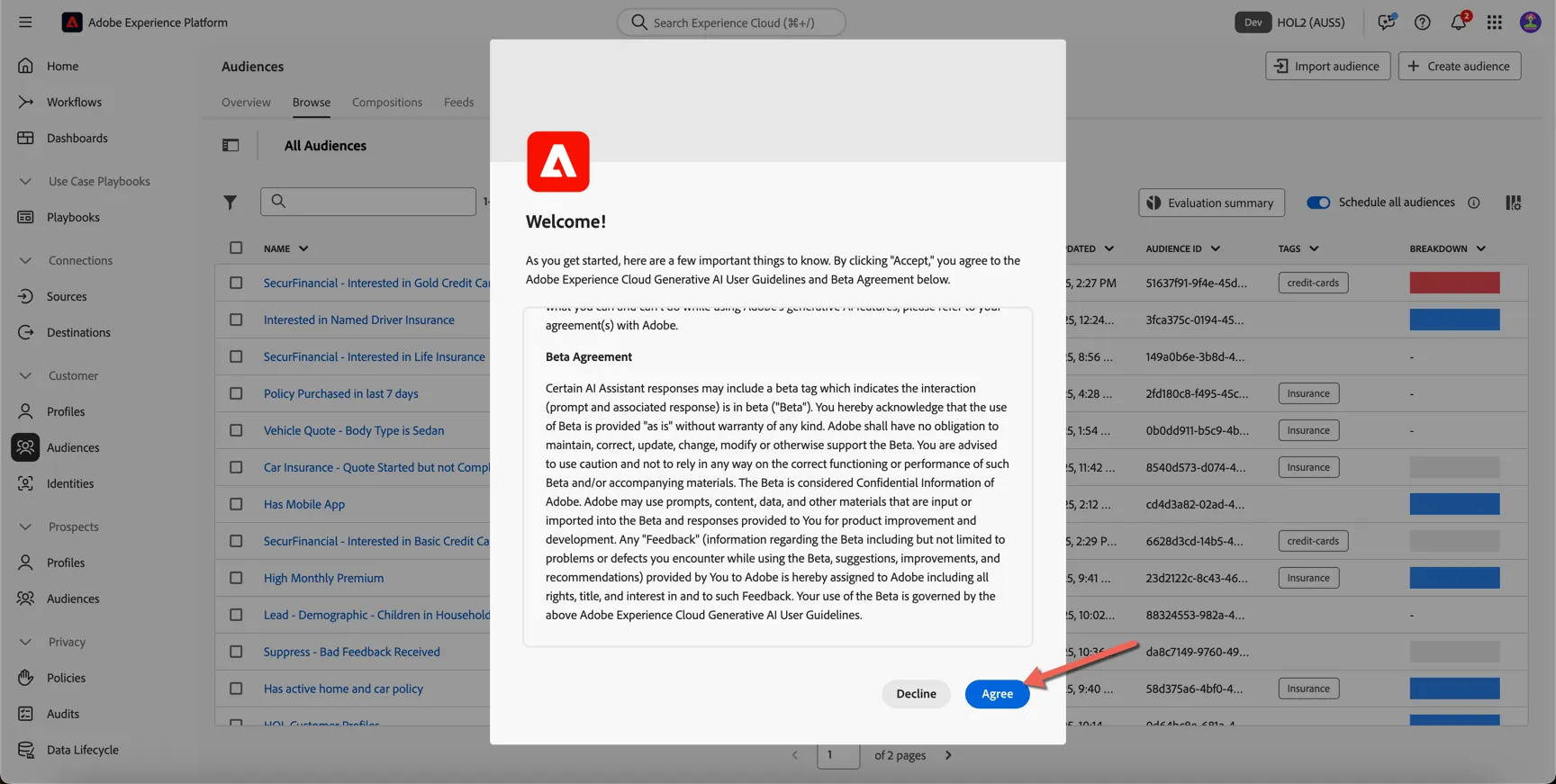Image resolution: width=1556 pixels, height=784 pixels.
Task: Toggle Schedule all audiences switch
Action: [x=1318, y=203]
